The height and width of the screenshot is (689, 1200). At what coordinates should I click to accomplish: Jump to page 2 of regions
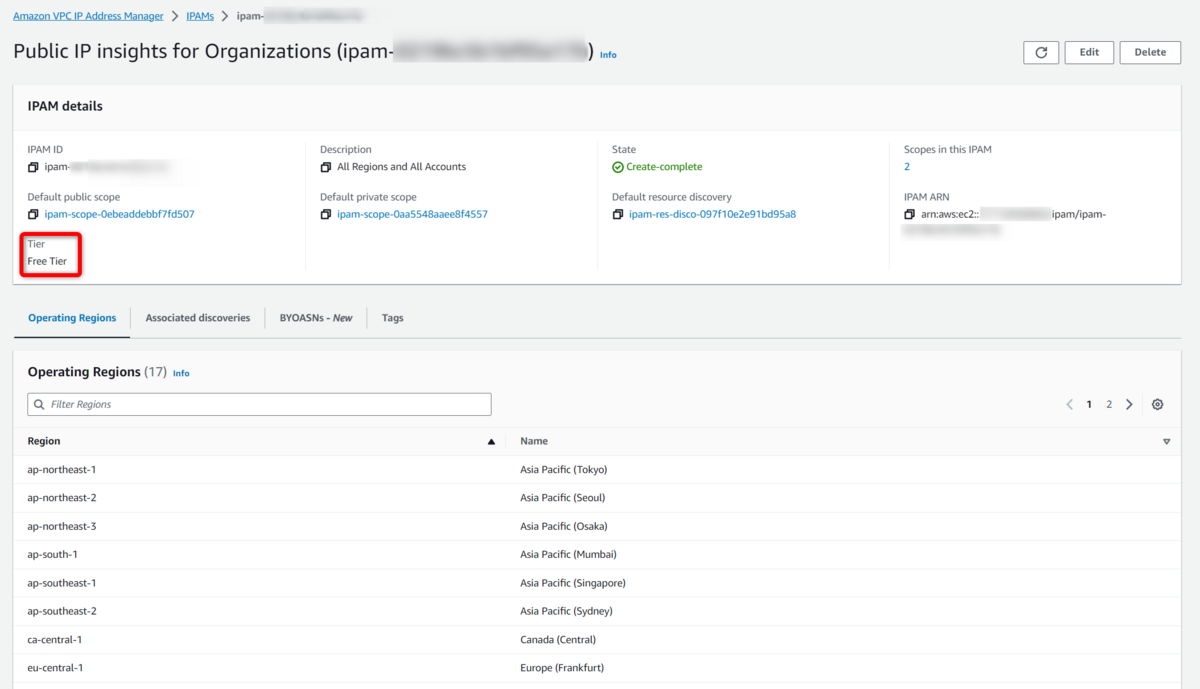coord(1109,404)
